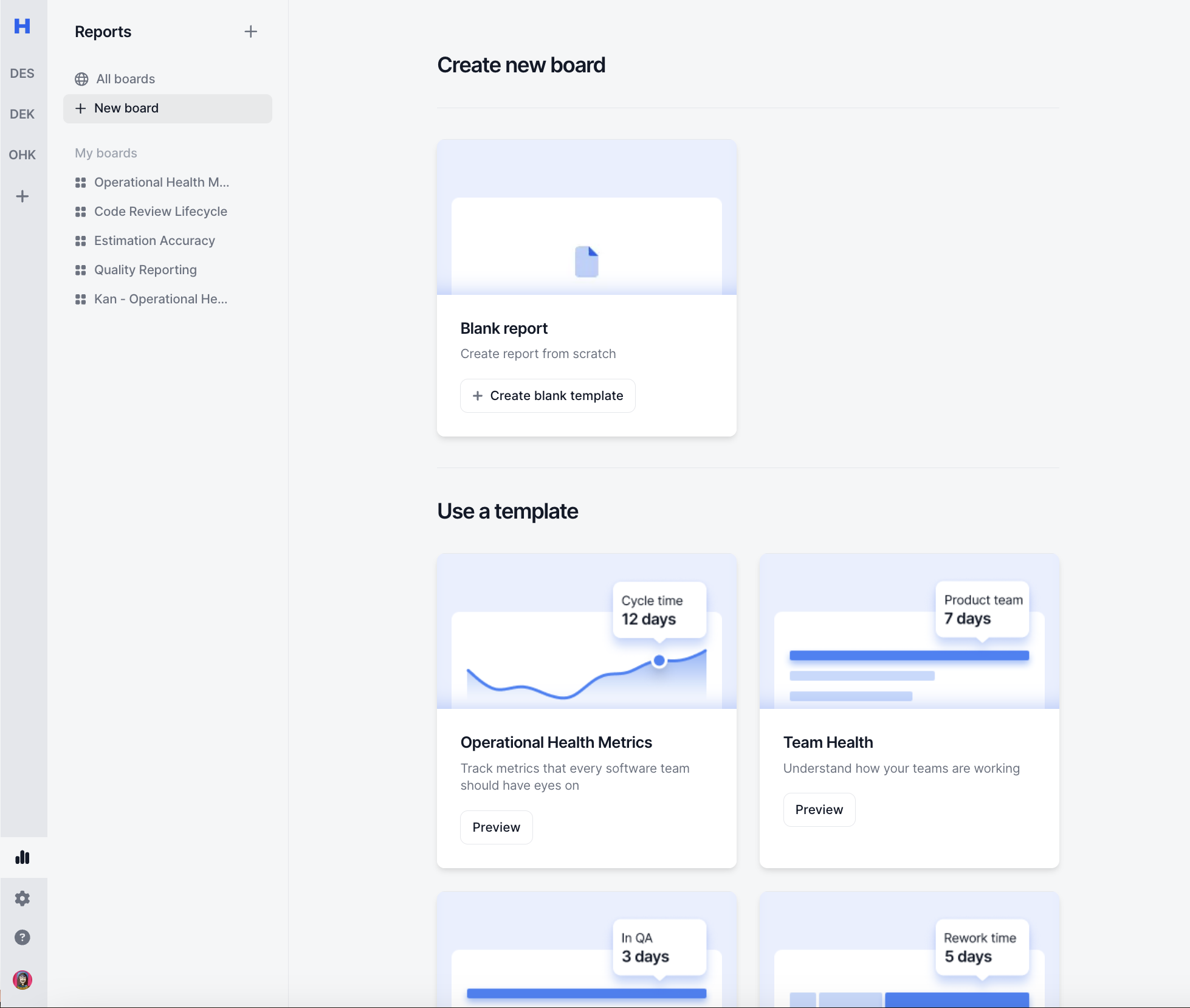
Task: Switch to the DES workspace
Action: point(22,74)
